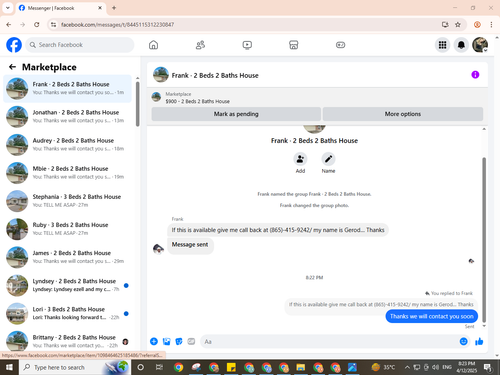This screenshot has width=500, height=375.
Task: Open the notifications bell
Action: click(461, 45)
